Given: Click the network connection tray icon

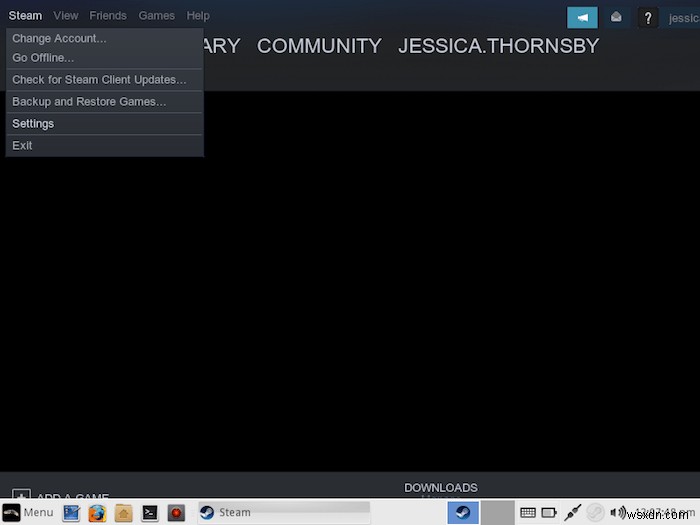Looking at the screenshot, I should tap(572, 512).
